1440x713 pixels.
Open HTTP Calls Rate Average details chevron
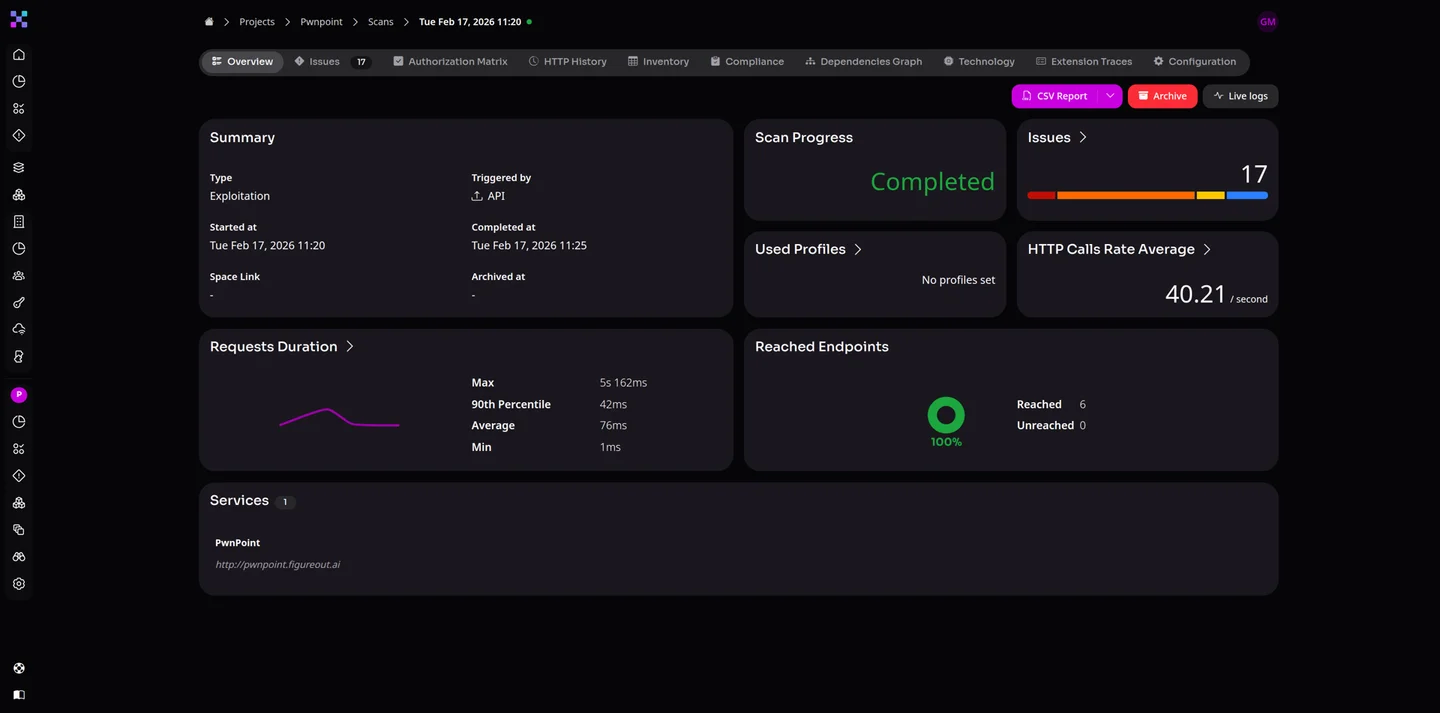[x=1207, y=250]
